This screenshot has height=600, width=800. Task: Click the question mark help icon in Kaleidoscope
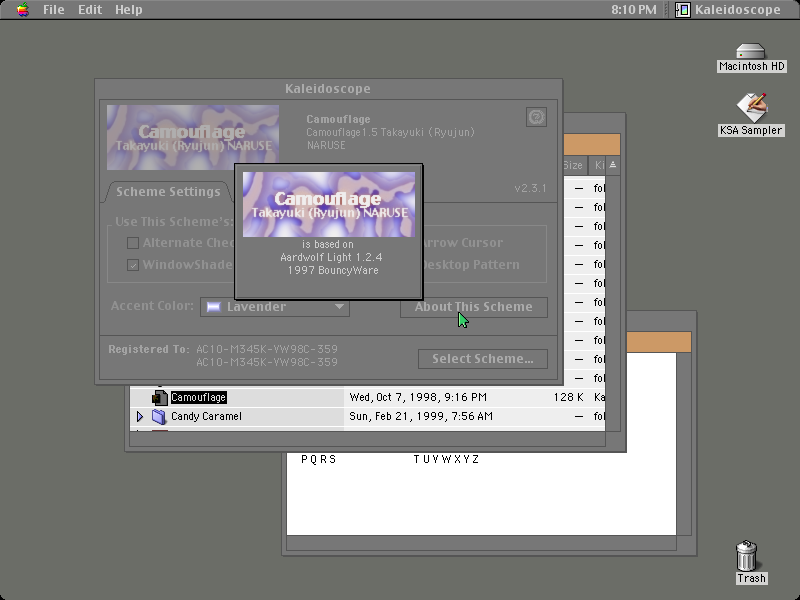[536, 117]
